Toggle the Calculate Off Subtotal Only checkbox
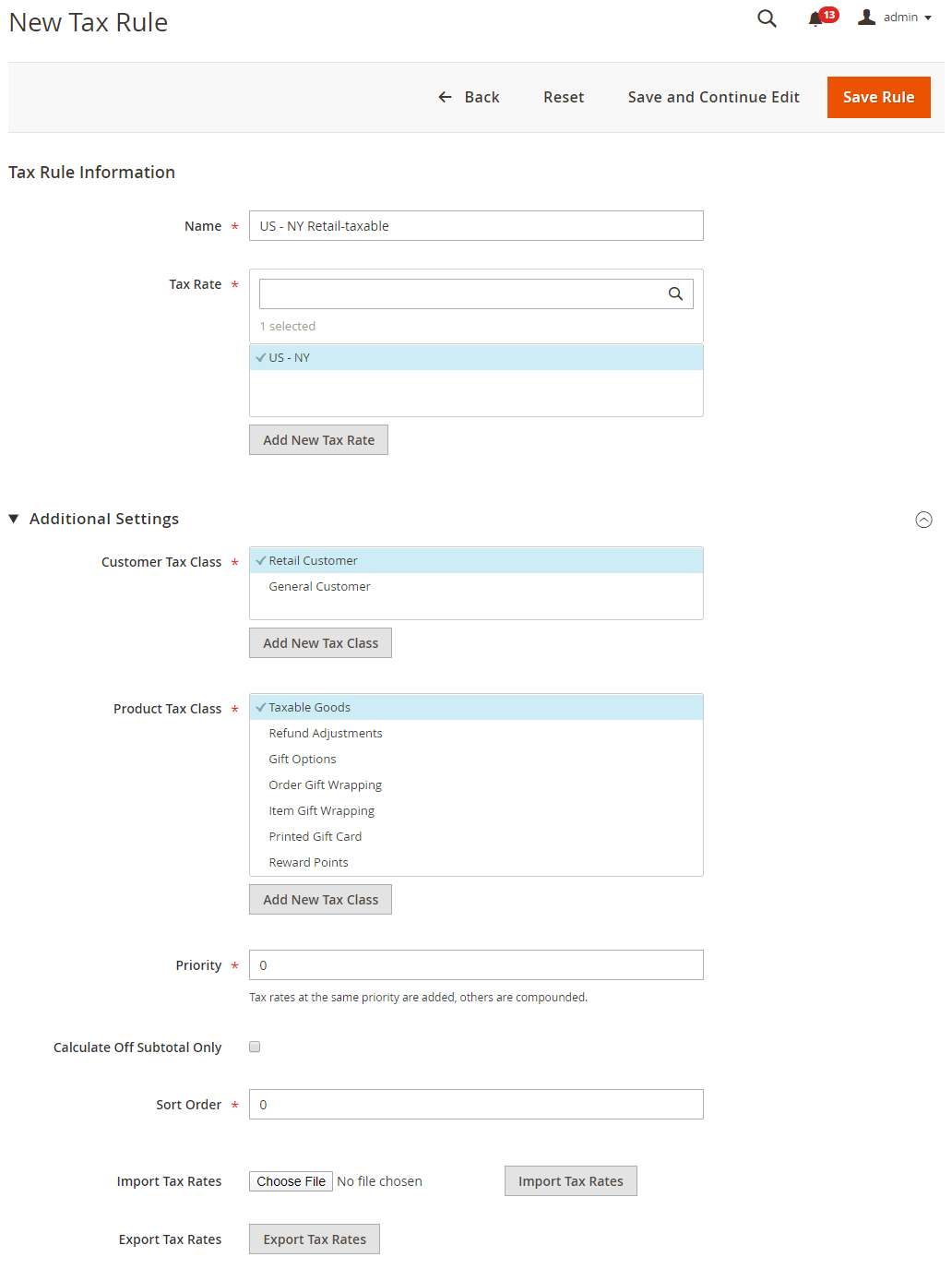952x1269 pixels. pos(255,1047)
